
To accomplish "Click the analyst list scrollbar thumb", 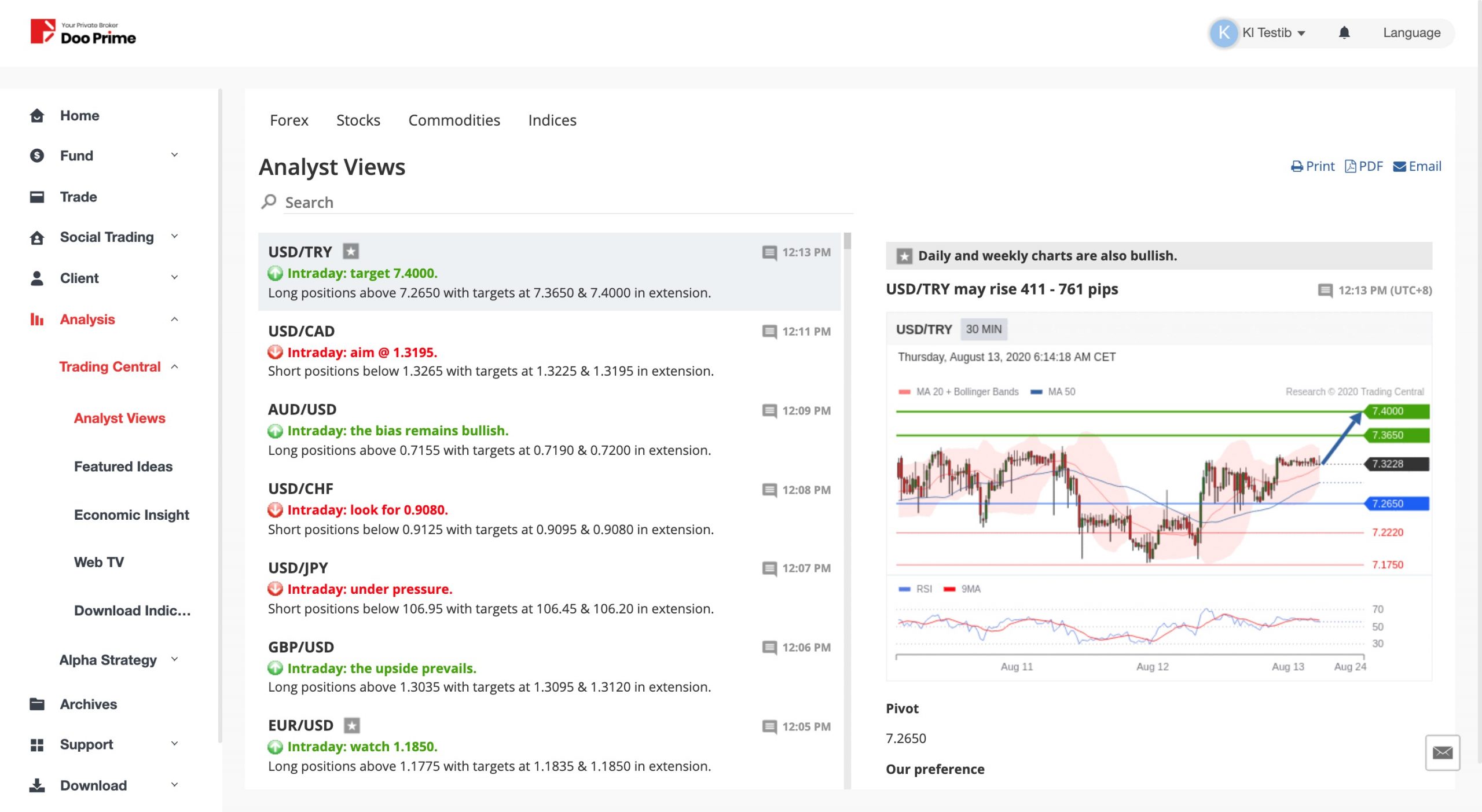I will (x=848, y=241).
